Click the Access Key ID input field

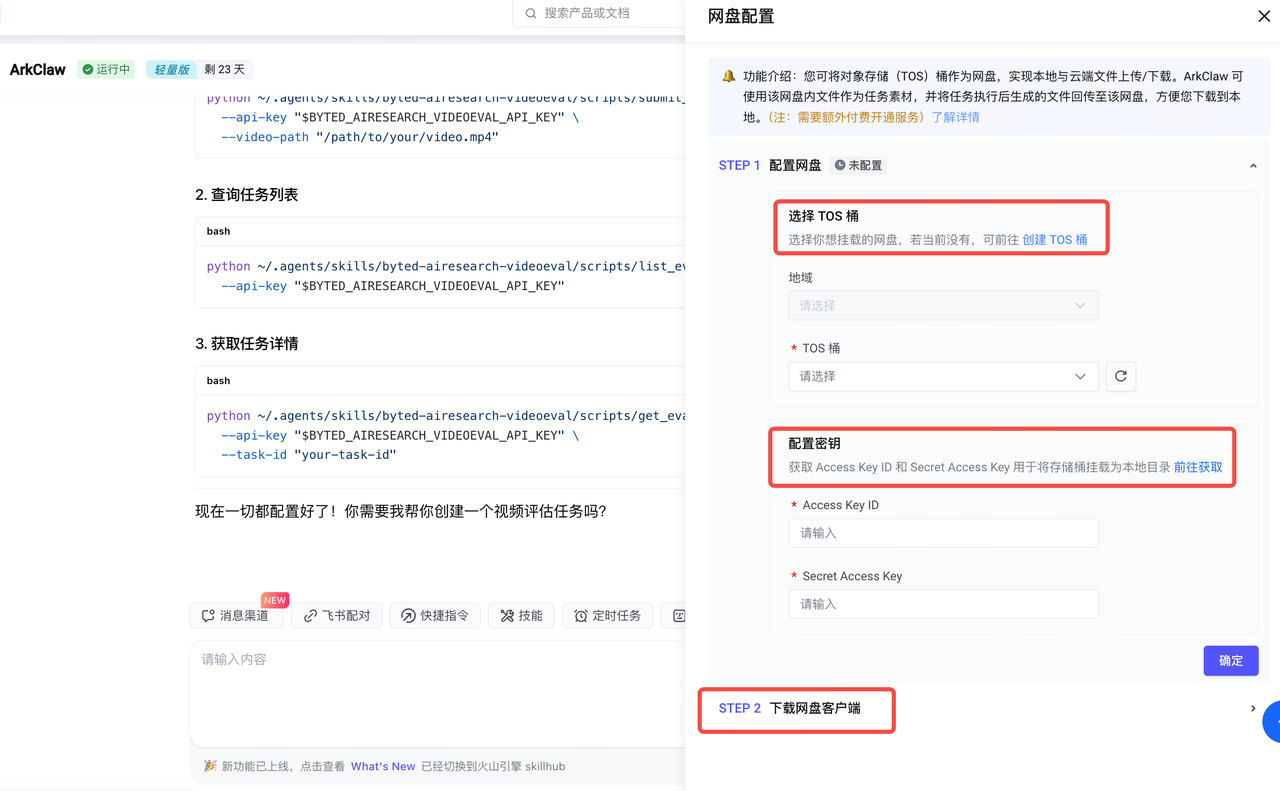(943, 533)
